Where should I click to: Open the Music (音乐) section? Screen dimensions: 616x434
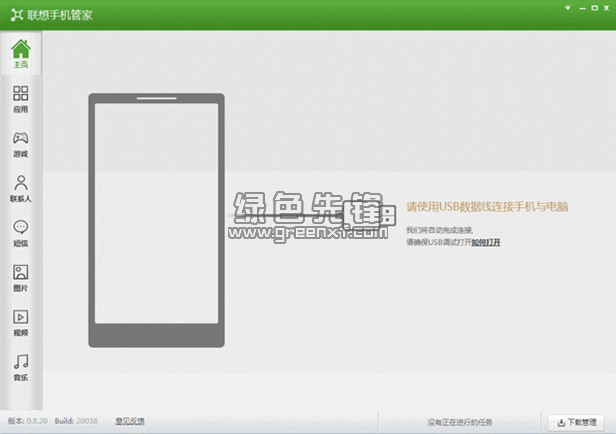21,368
